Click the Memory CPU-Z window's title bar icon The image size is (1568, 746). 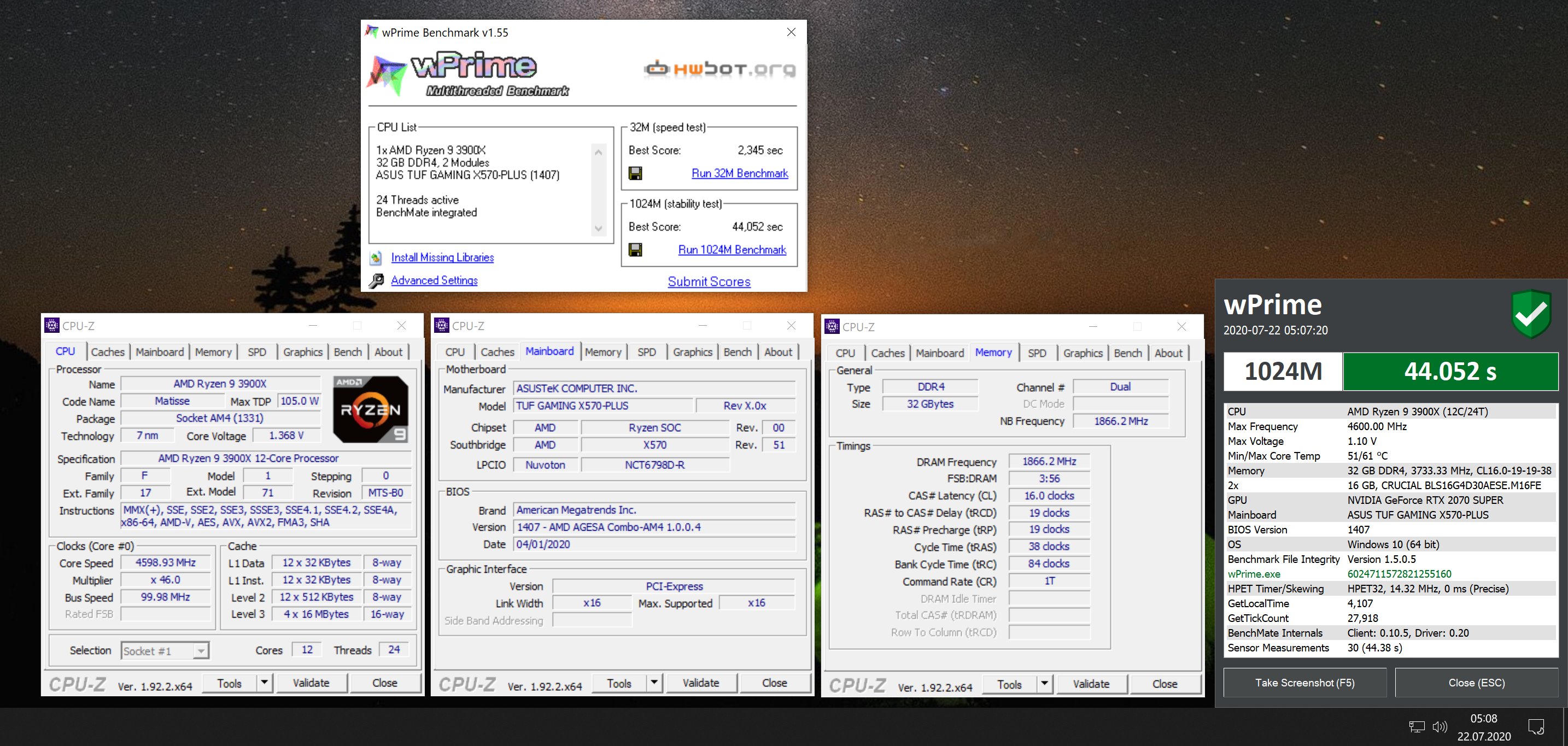[x=832, y=327]
